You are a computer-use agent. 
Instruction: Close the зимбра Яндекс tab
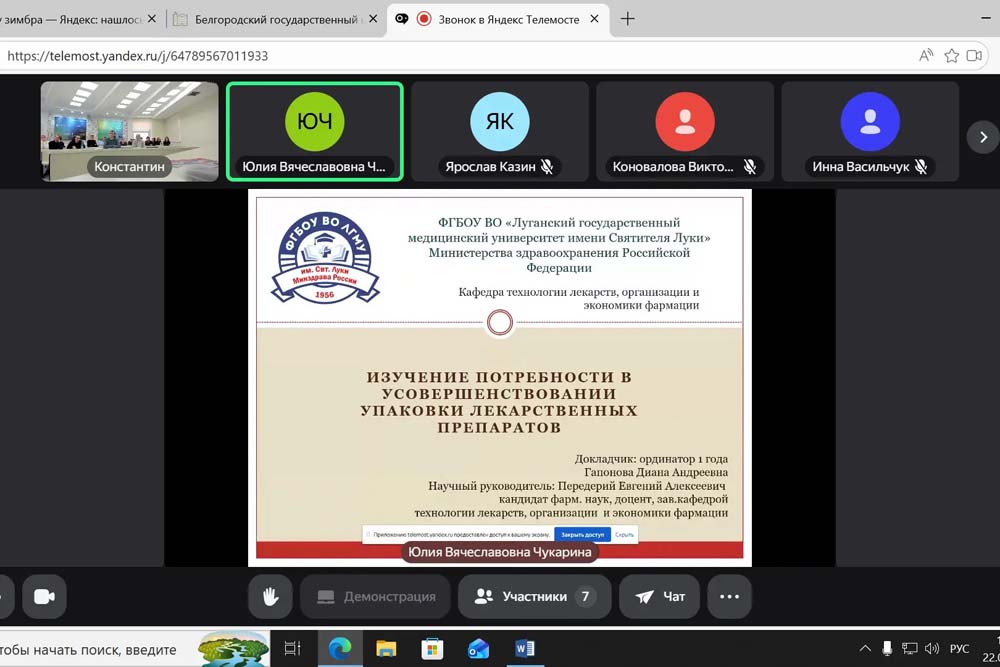click(x=152, y=19)
